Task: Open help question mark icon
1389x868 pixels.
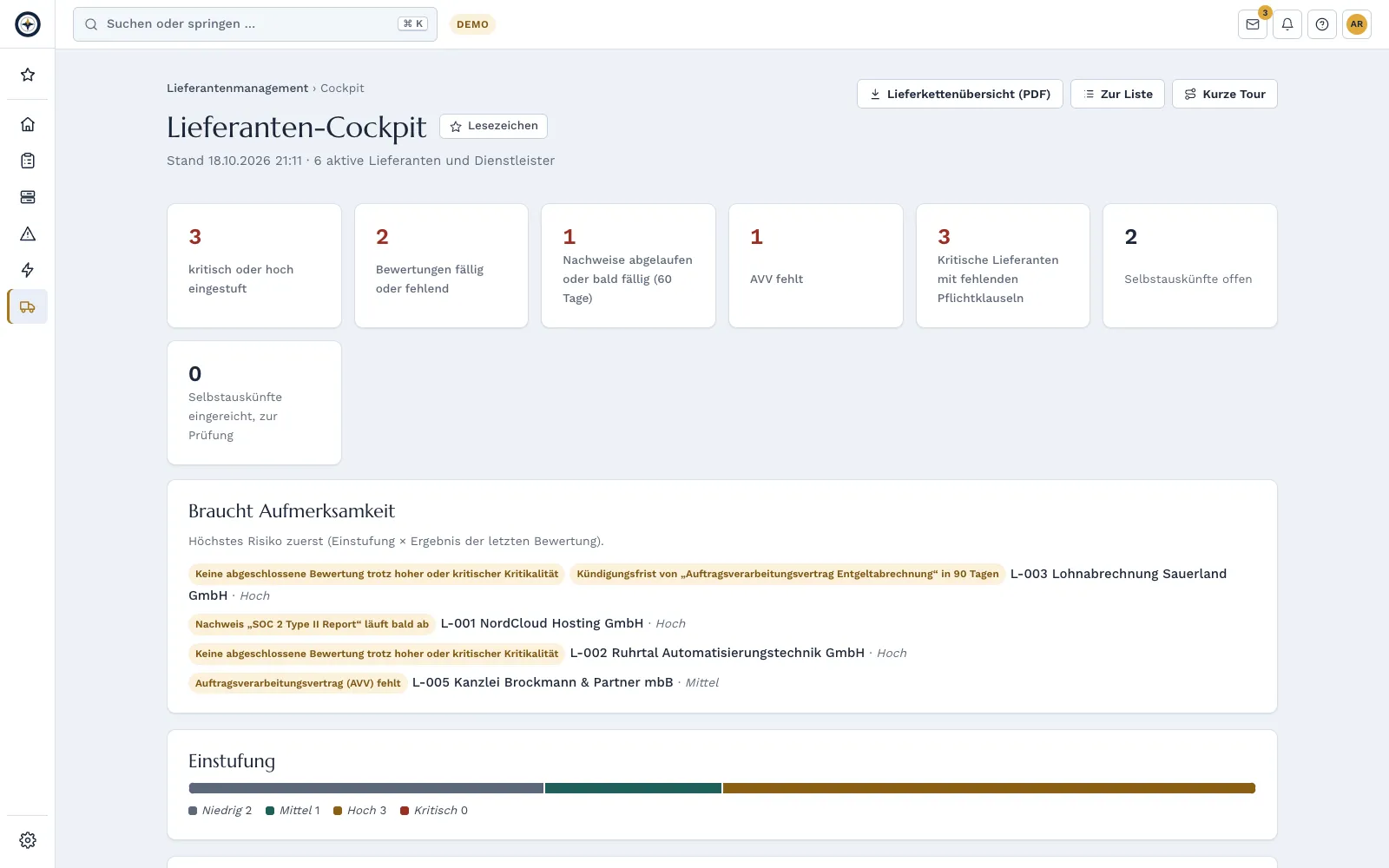Action: tap(1322, 24)
